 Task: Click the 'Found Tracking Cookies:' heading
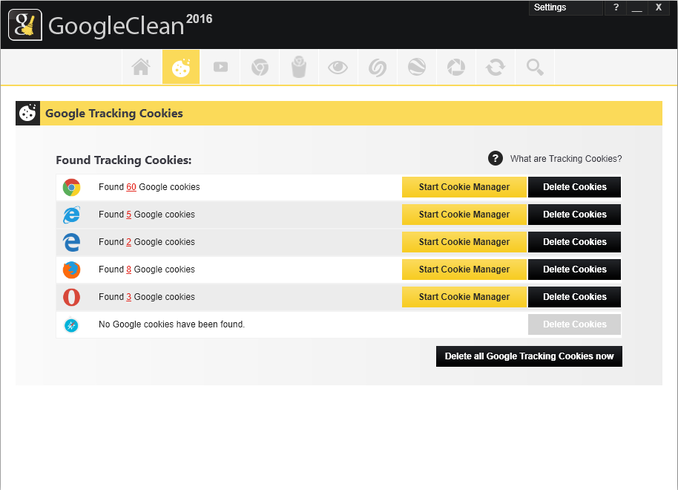(124, 160)
